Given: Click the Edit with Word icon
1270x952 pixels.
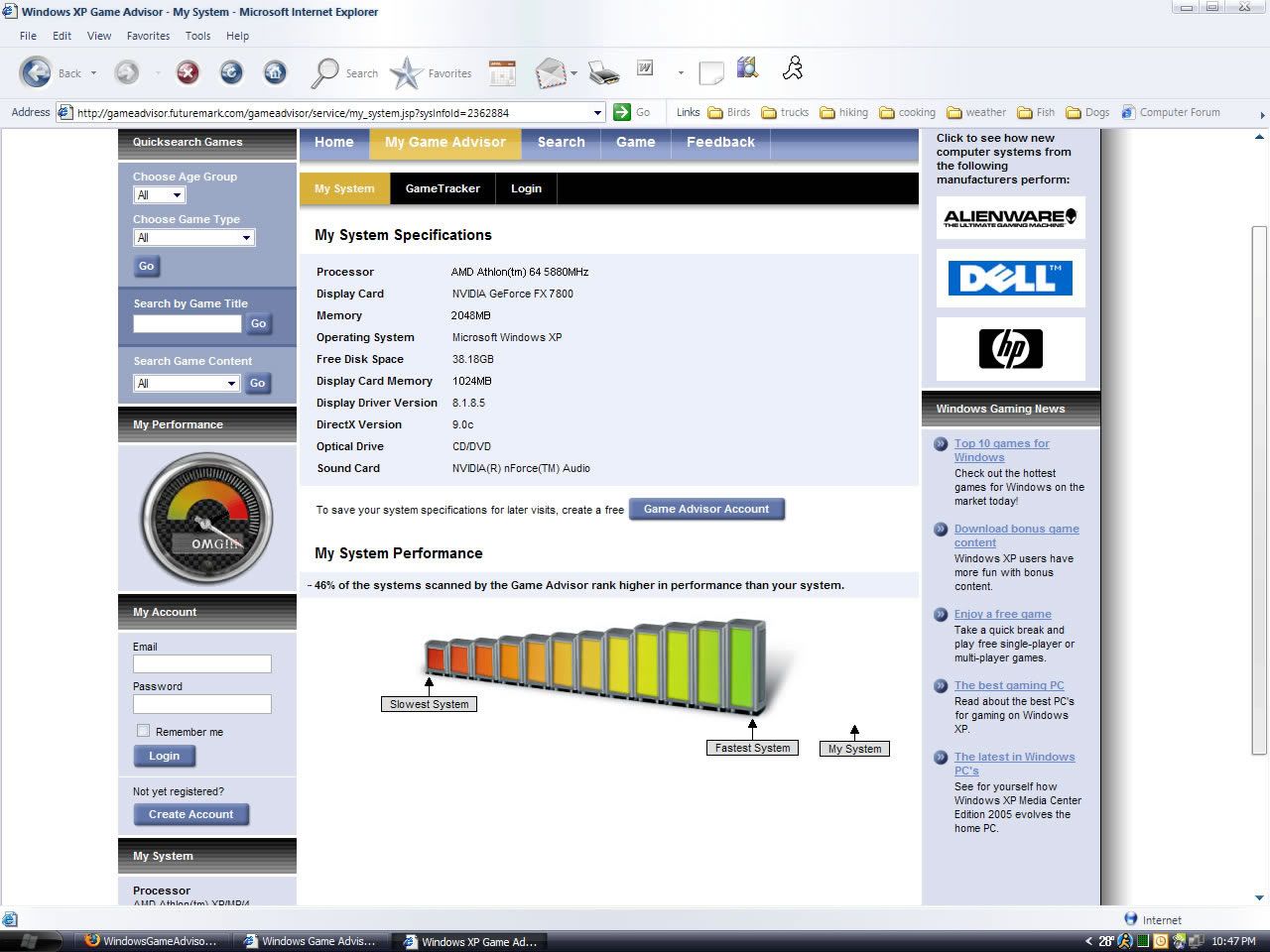Looking at the screenshot, I should [x=645, y=68].
